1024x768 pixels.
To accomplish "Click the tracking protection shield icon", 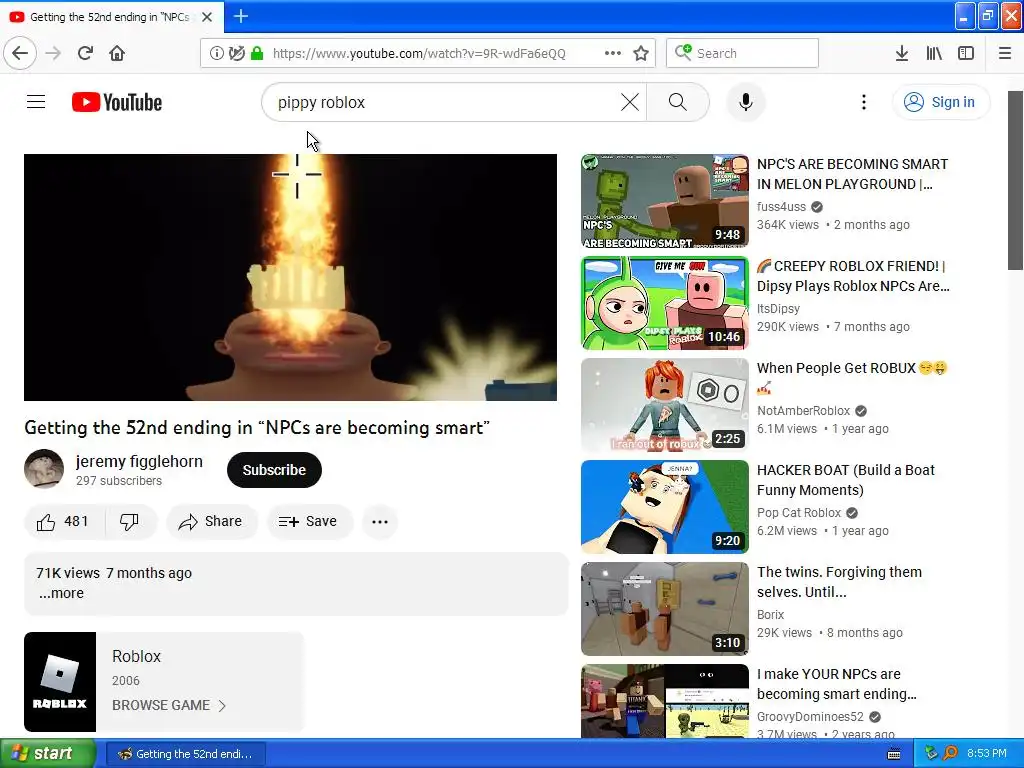I will tap(236, 53).
